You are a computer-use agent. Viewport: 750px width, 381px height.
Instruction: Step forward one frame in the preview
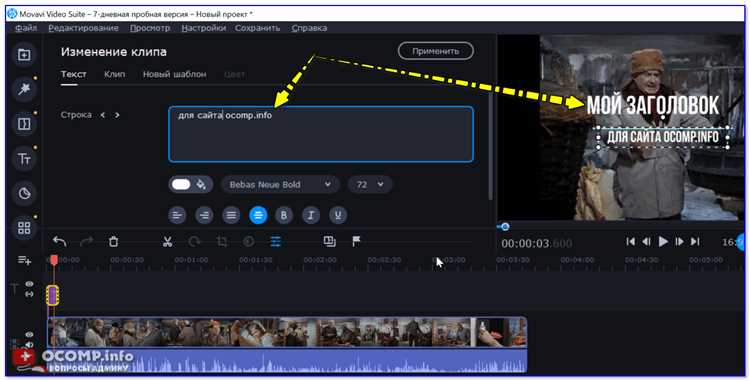point(679,242)
